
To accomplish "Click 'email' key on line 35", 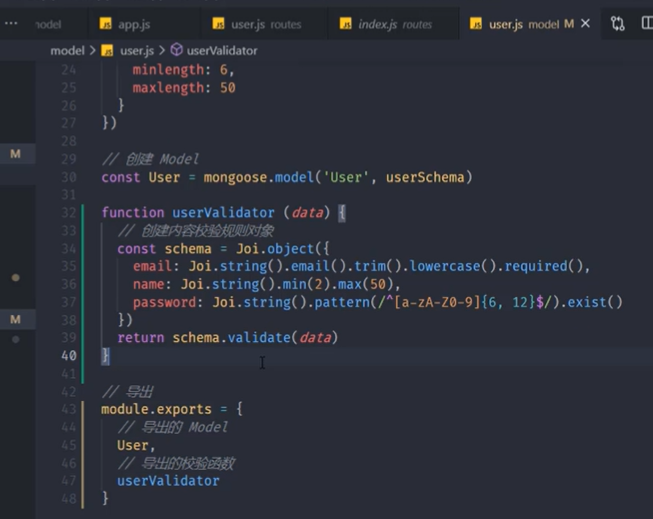I will click(x=152, y=266).
